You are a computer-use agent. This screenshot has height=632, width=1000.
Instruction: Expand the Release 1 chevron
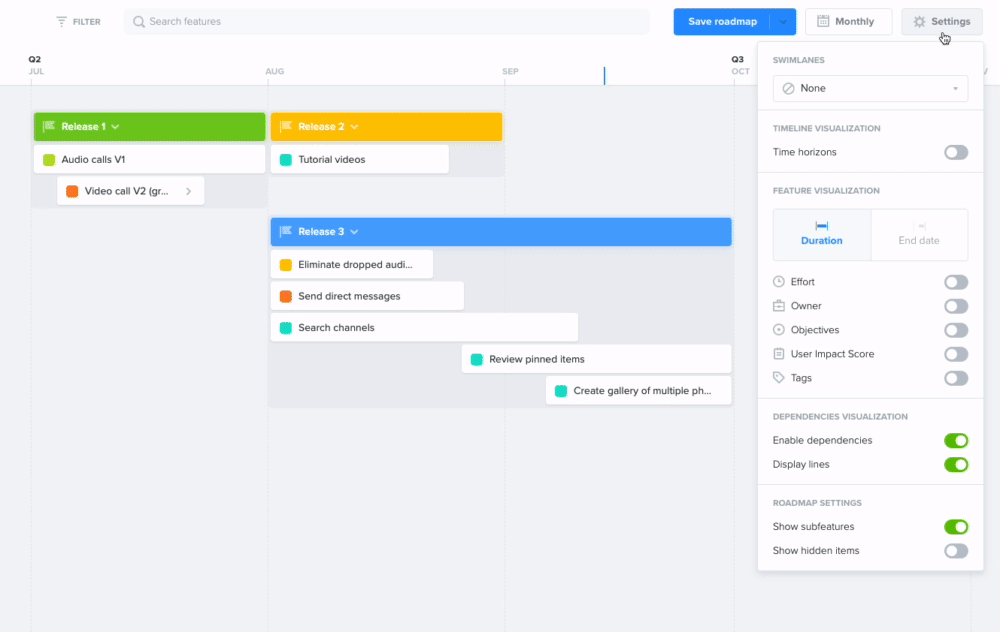pos(115,126)
